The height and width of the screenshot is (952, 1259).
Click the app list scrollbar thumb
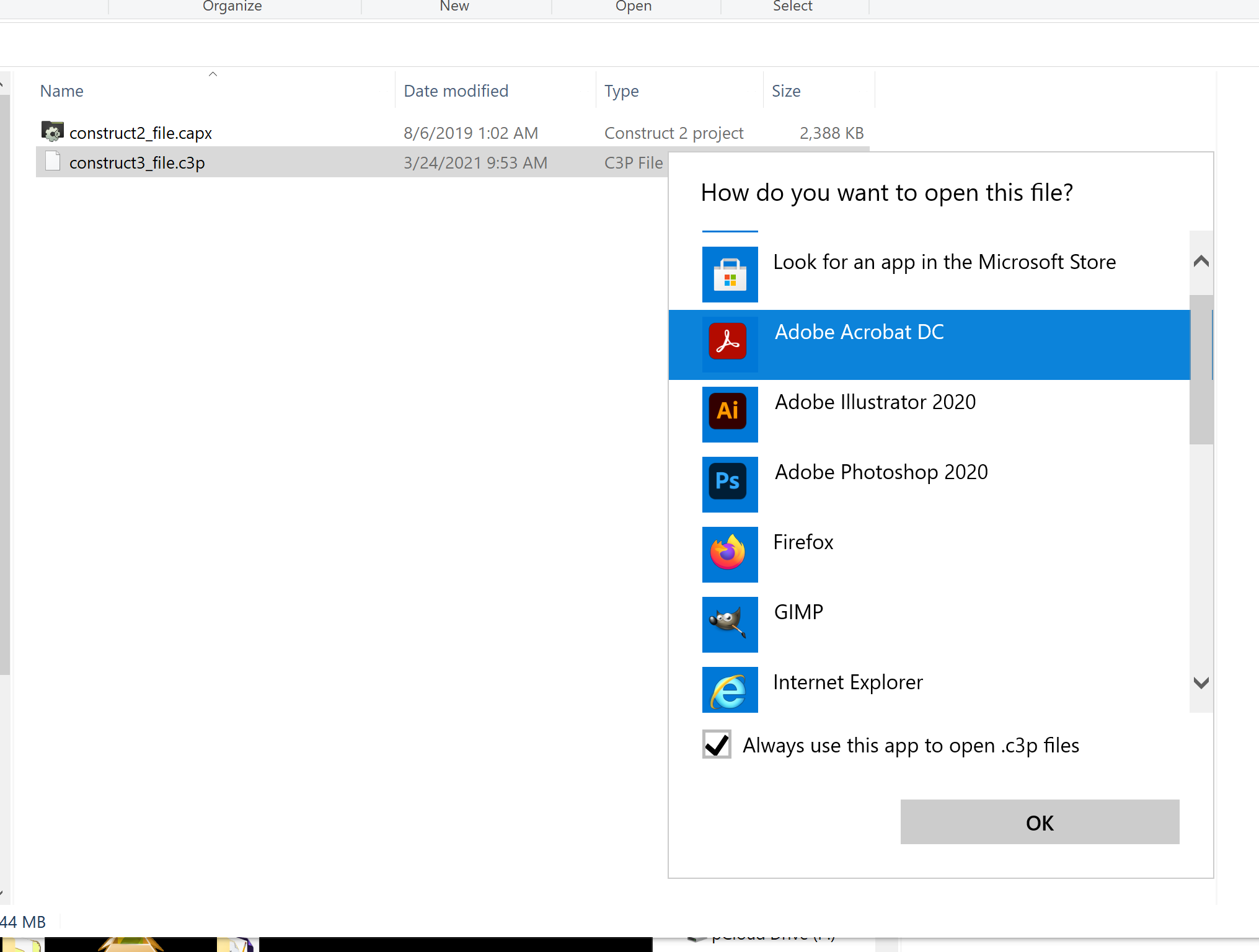pyautogui.click(x=1201, y=369)
